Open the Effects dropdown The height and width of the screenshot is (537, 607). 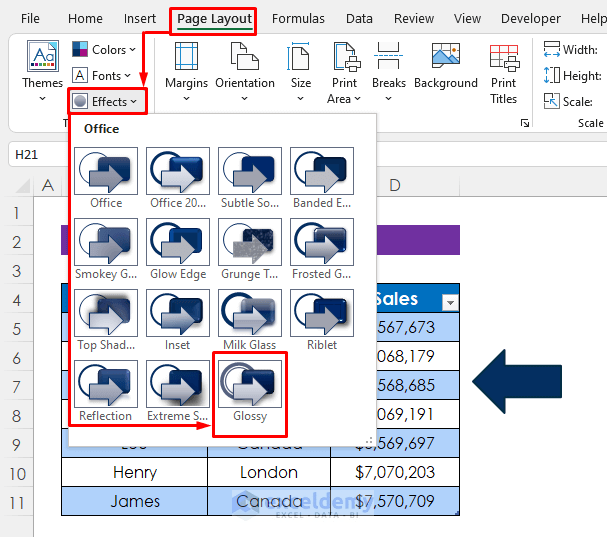pyautogui.click(x=108, y=101)
